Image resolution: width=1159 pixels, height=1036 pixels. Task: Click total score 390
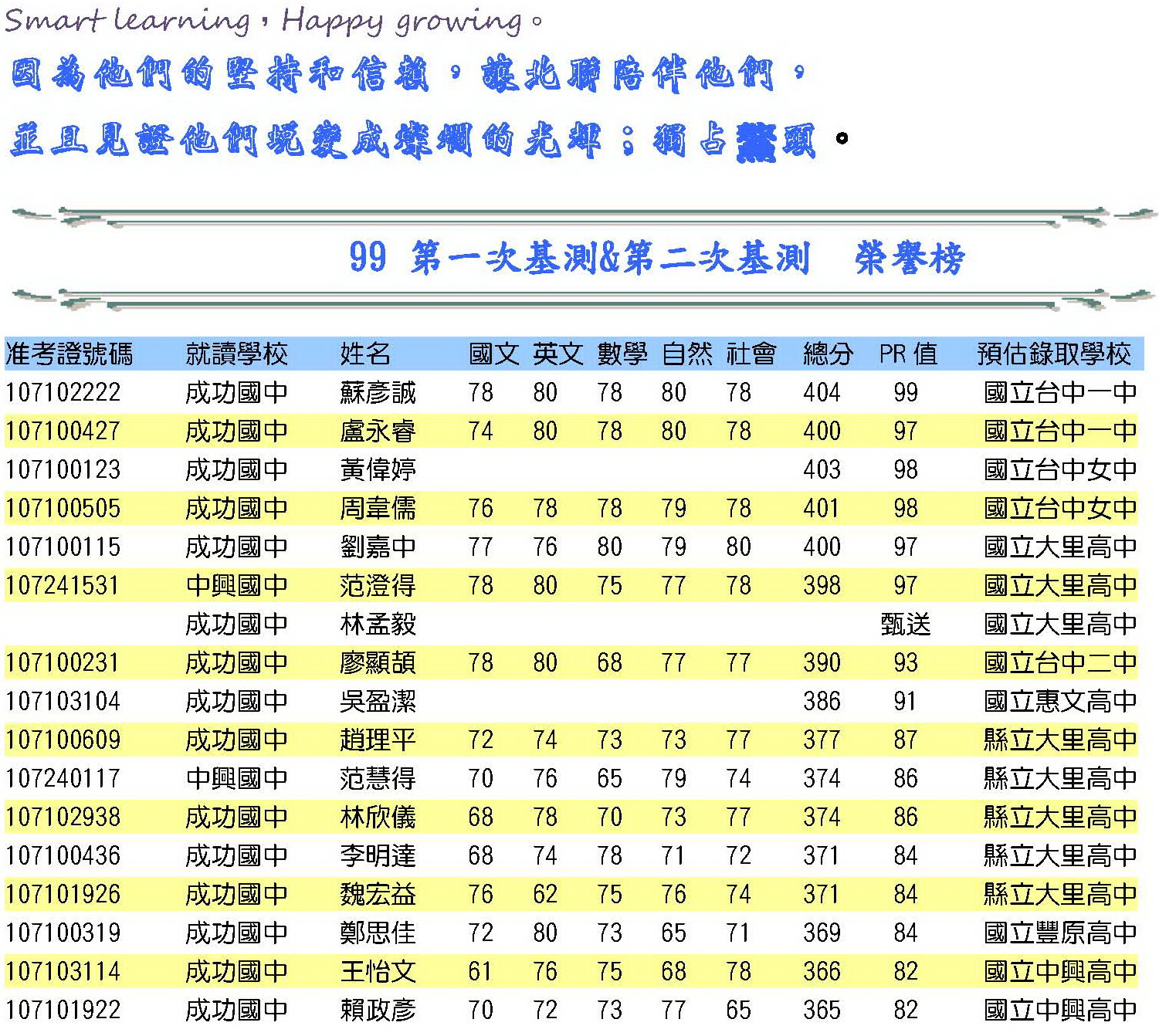822,663
